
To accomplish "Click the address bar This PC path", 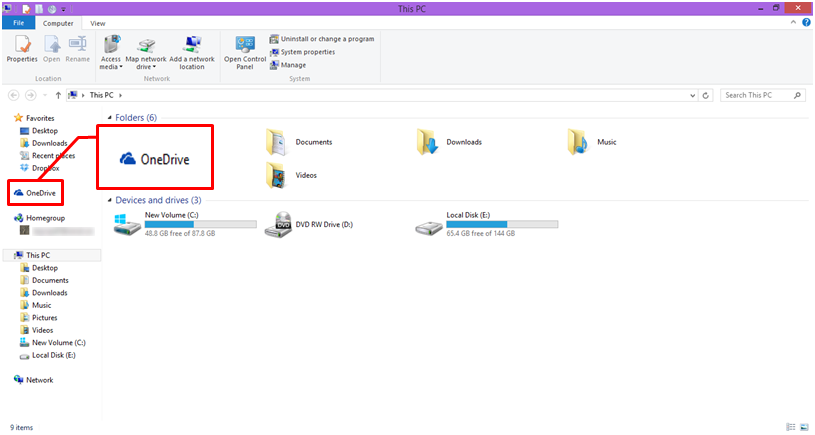I will 101,95.
